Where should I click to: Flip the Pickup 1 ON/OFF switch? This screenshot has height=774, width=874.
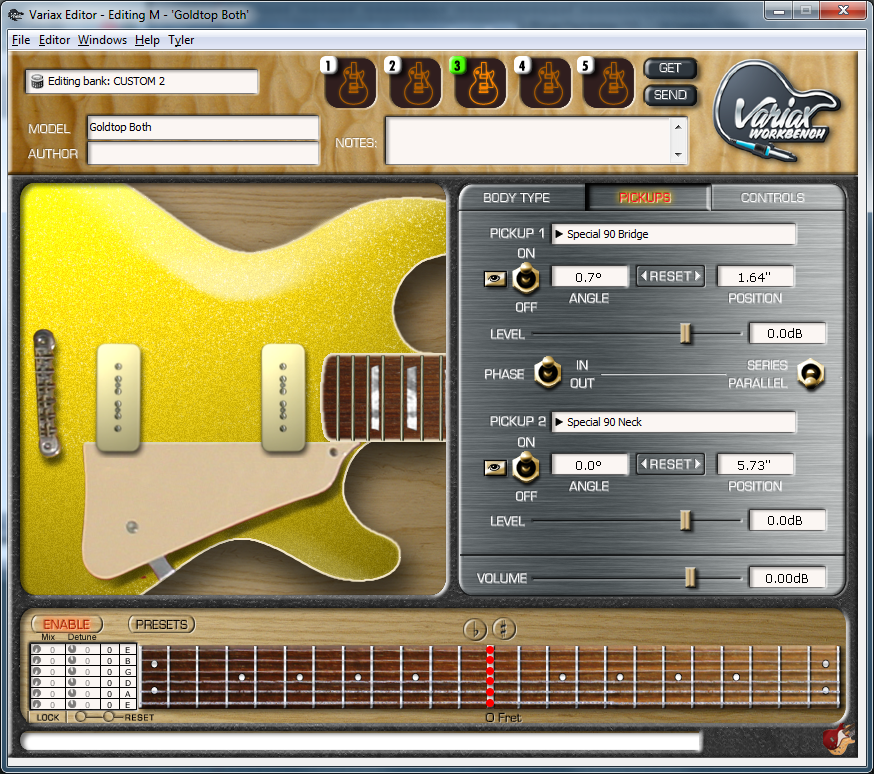click(x=526, y=279)
